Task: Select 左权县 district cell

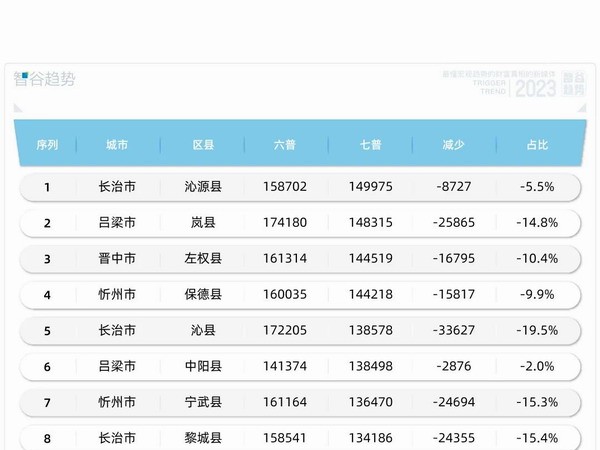Action: coord(204,259)
